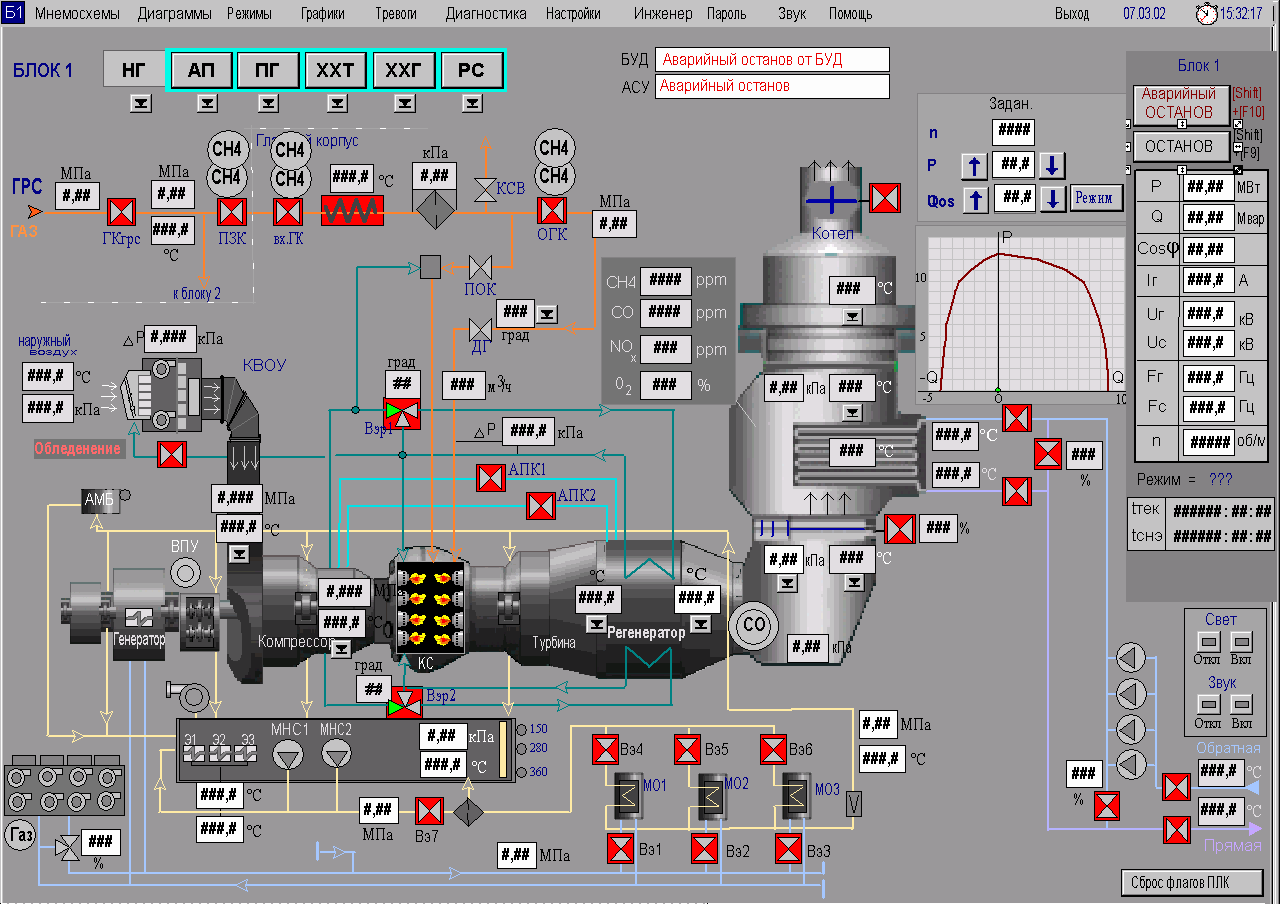Click the ПОК valve symbol
1280x904 pixels.
(480, 267)
